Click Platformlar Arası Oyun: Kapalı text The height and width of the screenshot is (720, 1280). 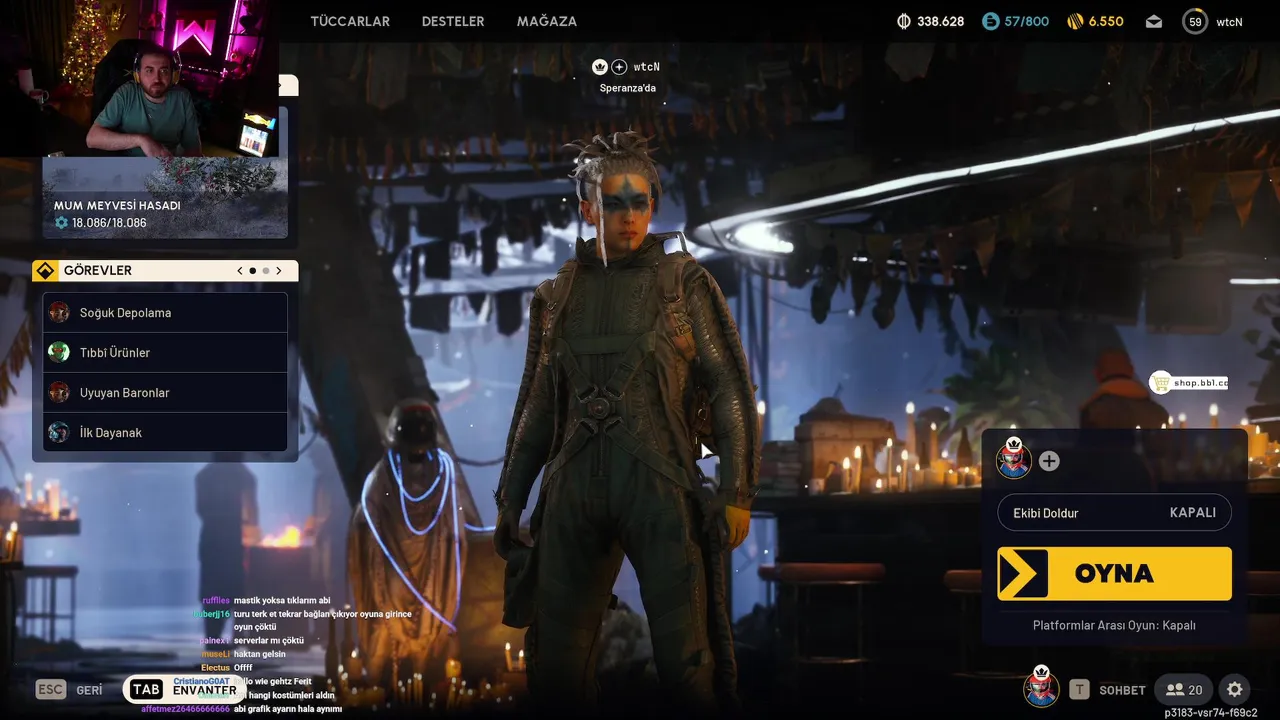tap(1114, 625)
